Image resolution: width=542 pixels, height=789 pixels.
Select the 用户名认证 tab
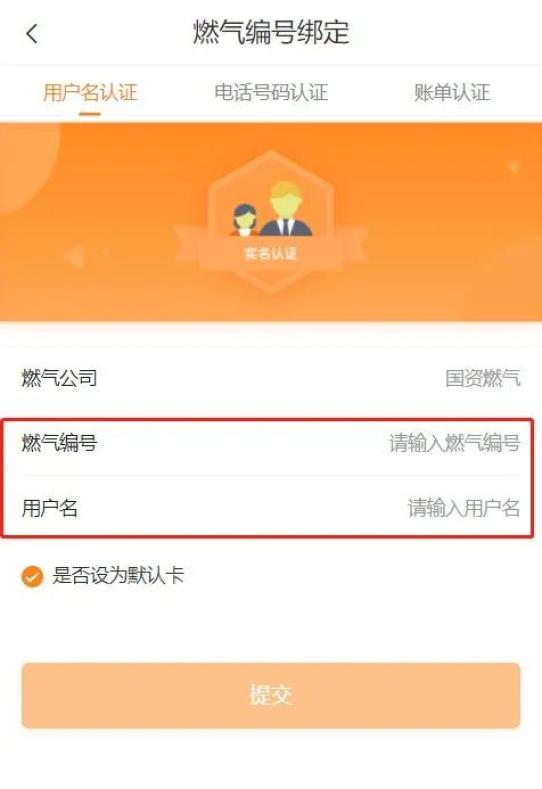pos(90,93)
